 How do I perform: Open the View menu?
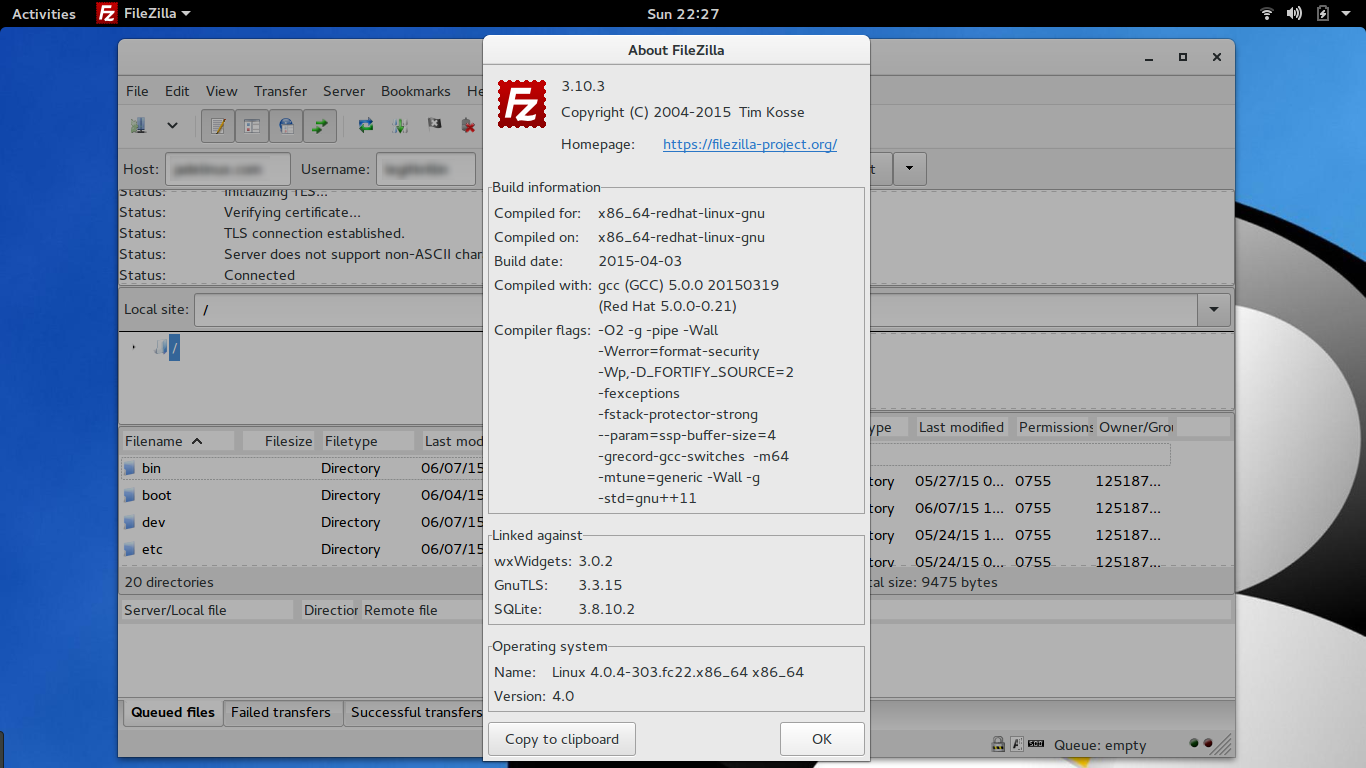[222, 91]
